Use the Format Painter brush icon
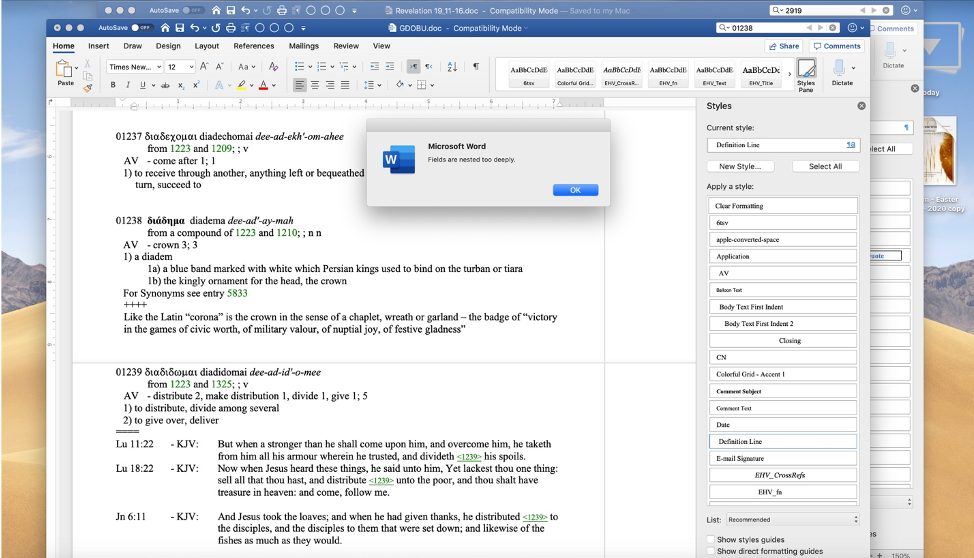Image resolution: width=974 pixels, height=558 pixels. point(88,88)
